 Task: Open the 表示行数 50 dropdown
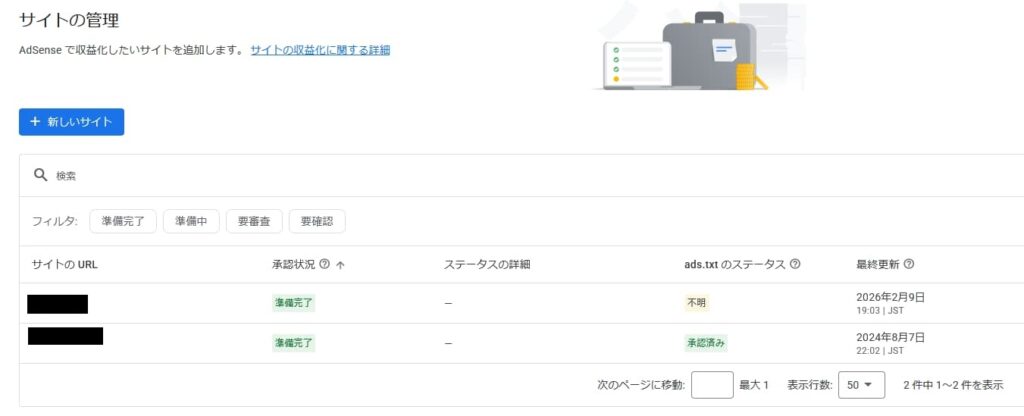pos(861,385)
